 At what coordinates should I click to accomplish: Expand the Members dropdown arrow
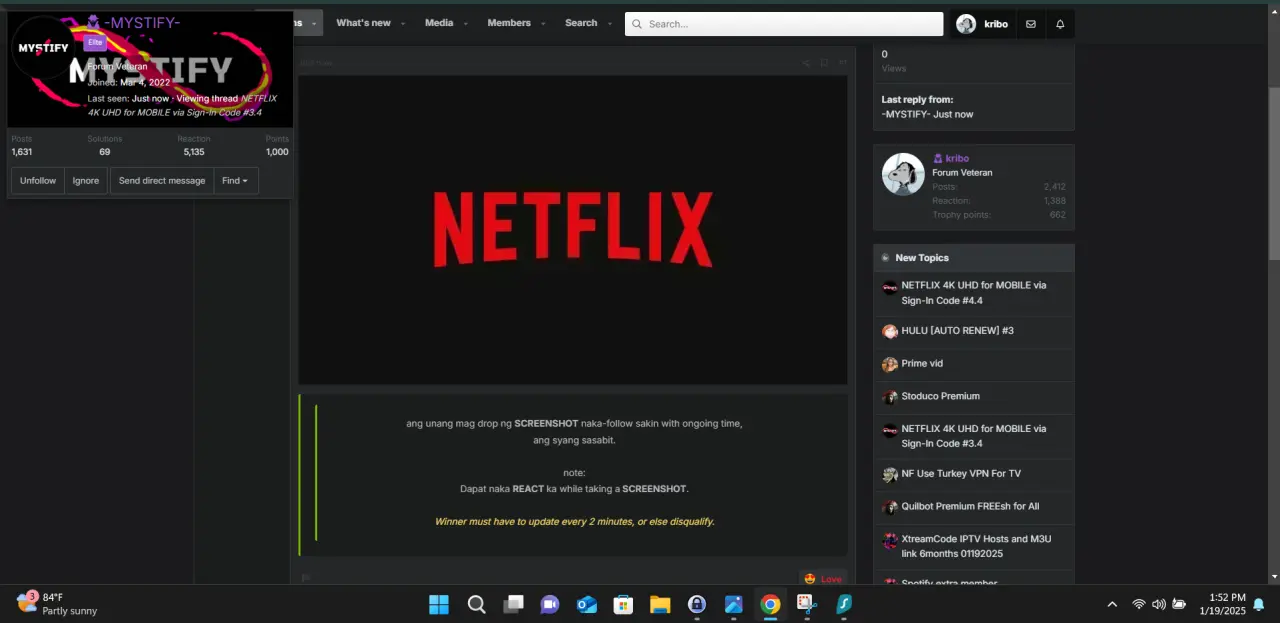coord(543,23)
